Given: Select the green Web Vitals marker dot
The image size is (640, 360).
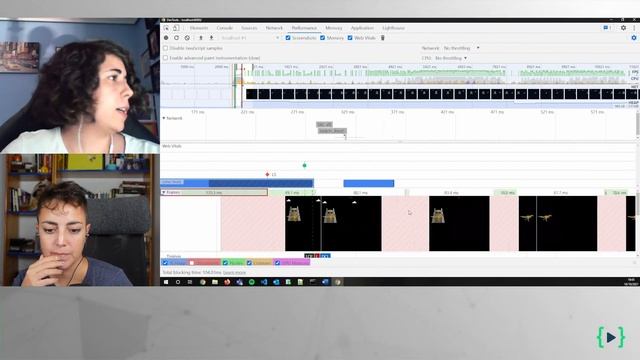Looking at the screenshot, I should coord(304,165).
